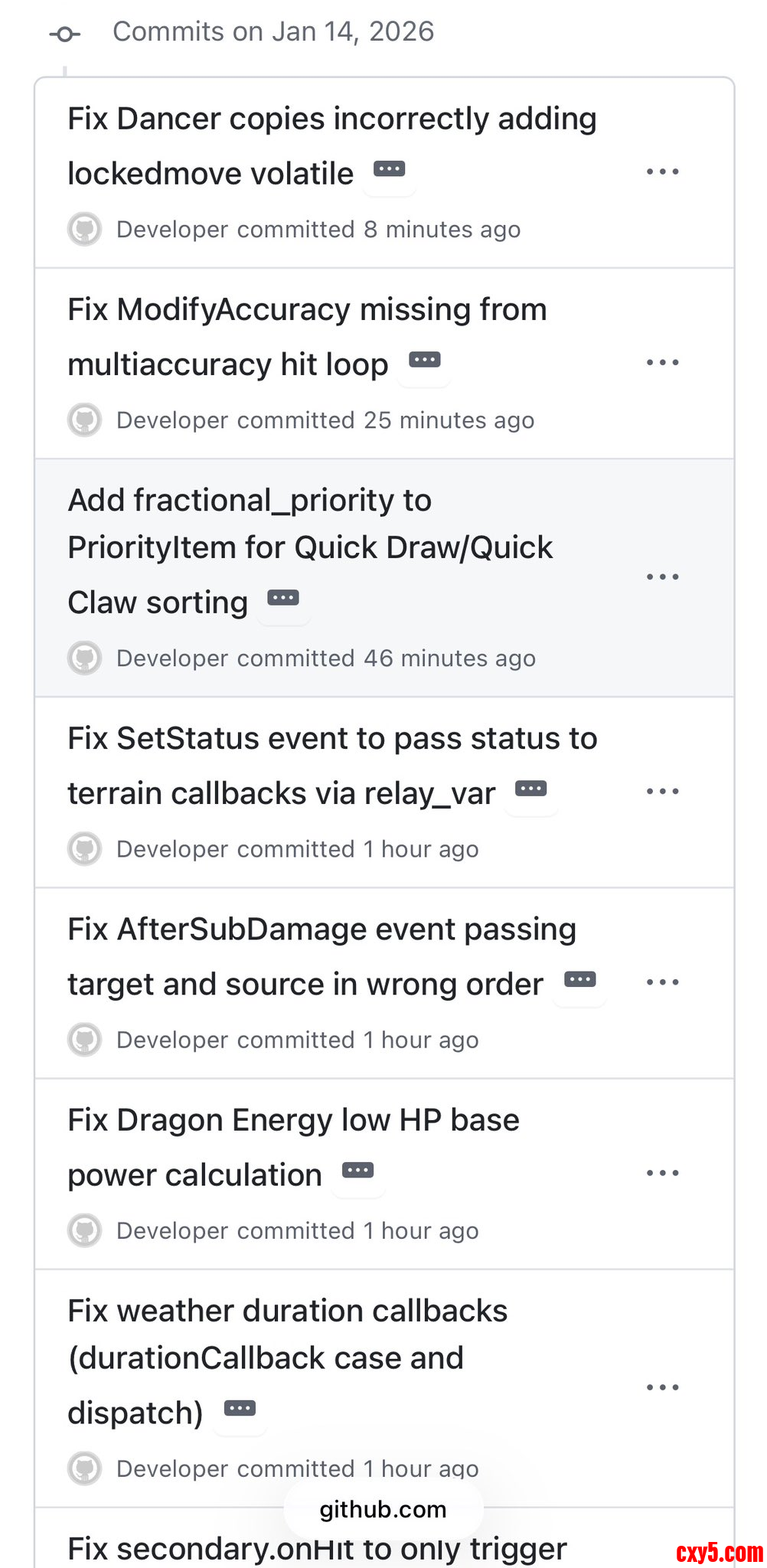Open actions menu for Dancer copies commit
The height and width of the screenshot is (1568, 767).
tap(662, 172)
